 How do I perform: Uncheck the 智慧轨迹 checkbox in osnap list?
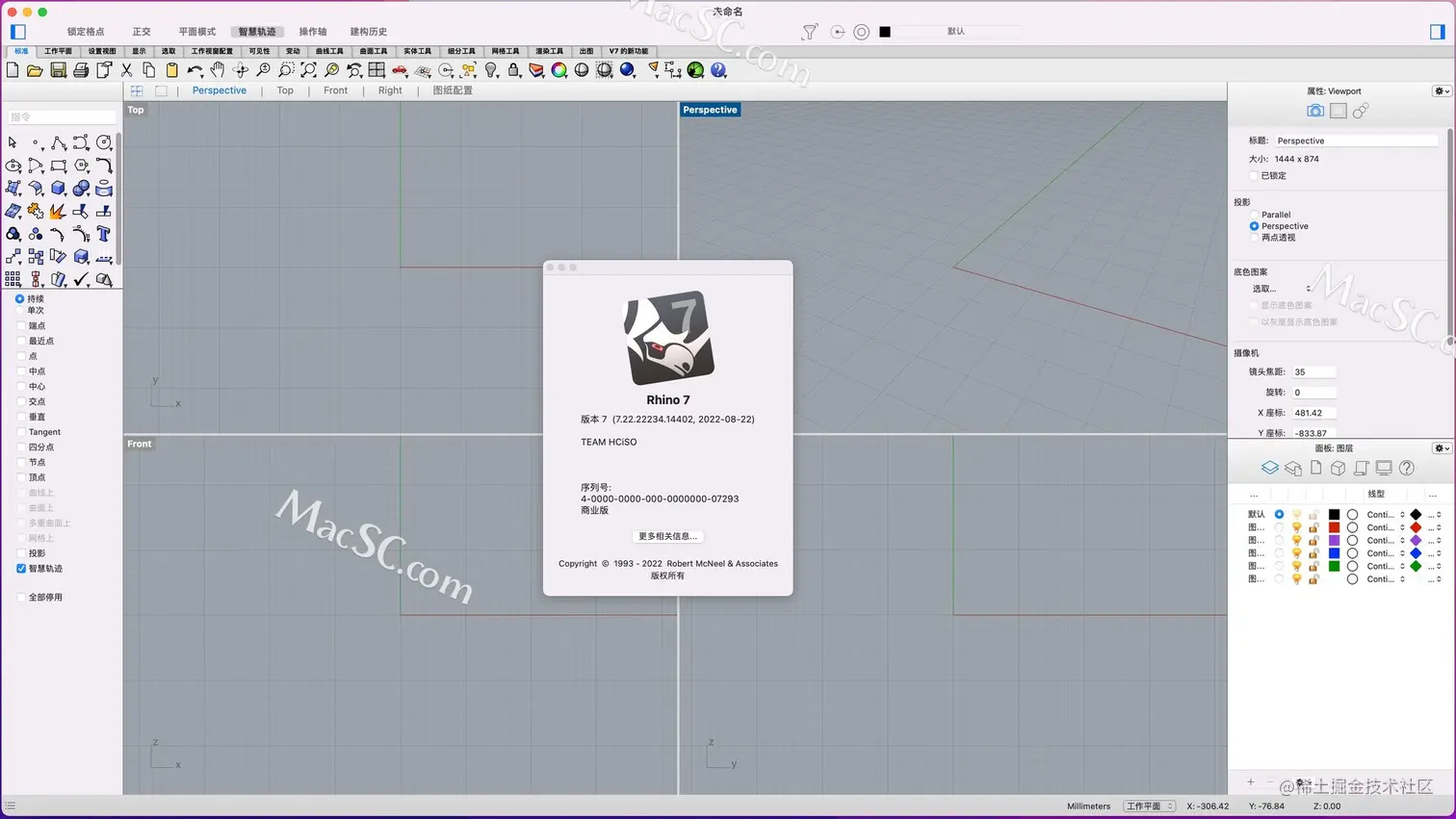point(21,569)
